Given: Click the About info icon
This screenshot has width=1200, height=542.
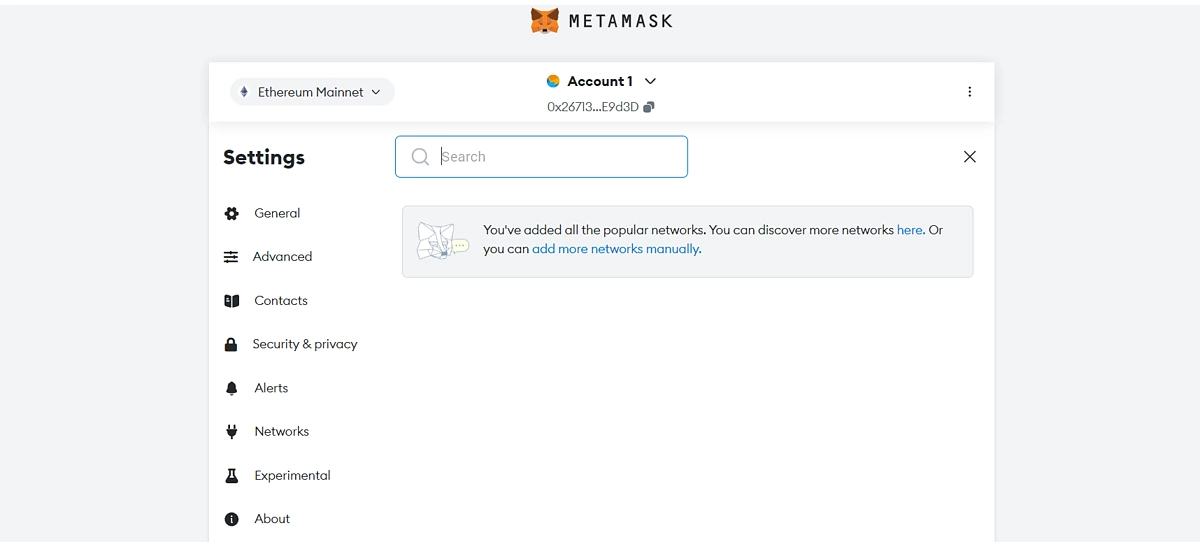Looking at the screenshot, I should [x=232, y=519].
